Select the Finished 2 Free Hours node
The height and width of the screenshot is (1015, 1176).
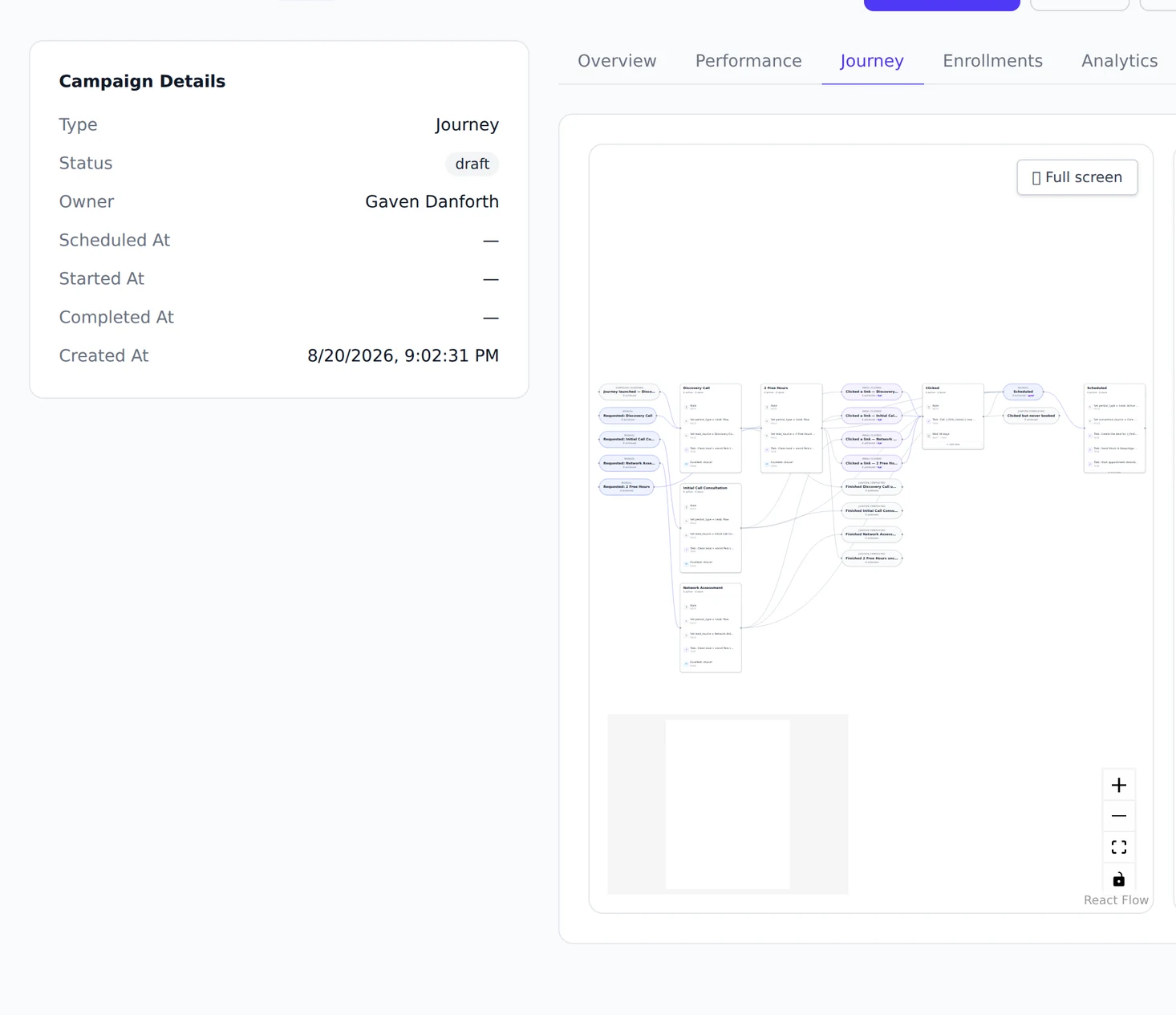click(x=872, y=558)
